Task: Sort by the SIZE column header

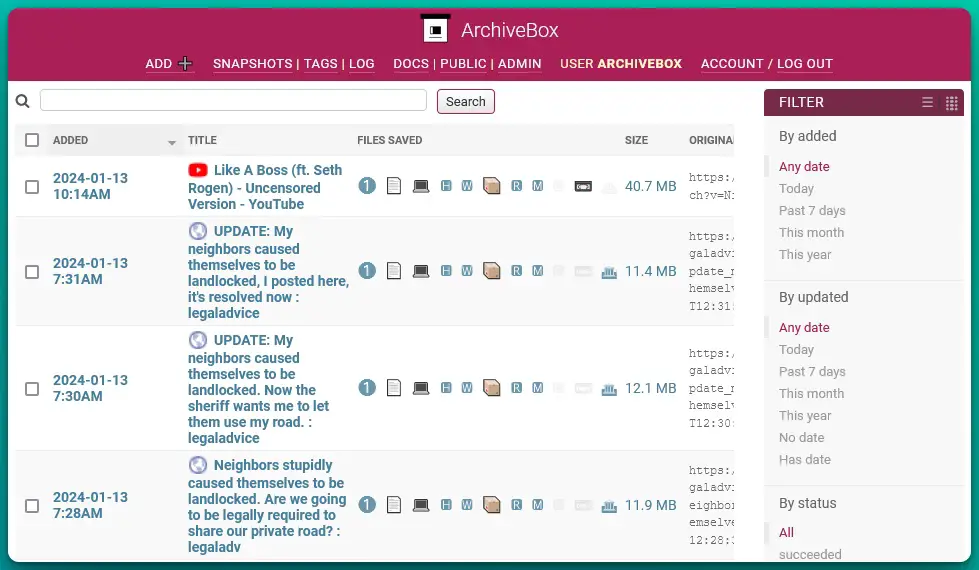Action: pos(636,140)
